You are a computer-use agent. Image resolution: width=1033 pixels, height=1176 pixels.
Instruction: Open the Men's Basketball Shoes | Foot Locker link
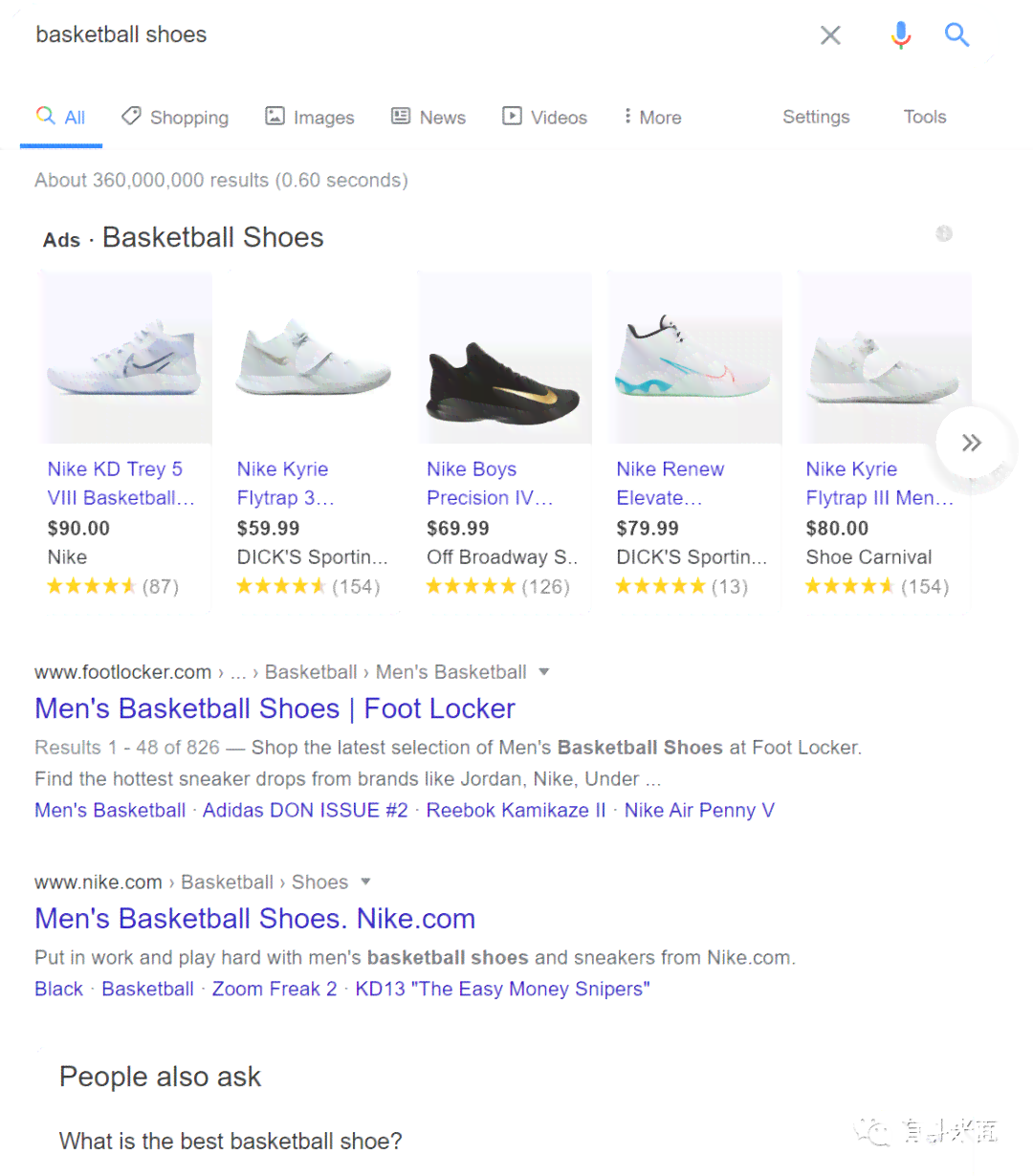tap(275, 708)
